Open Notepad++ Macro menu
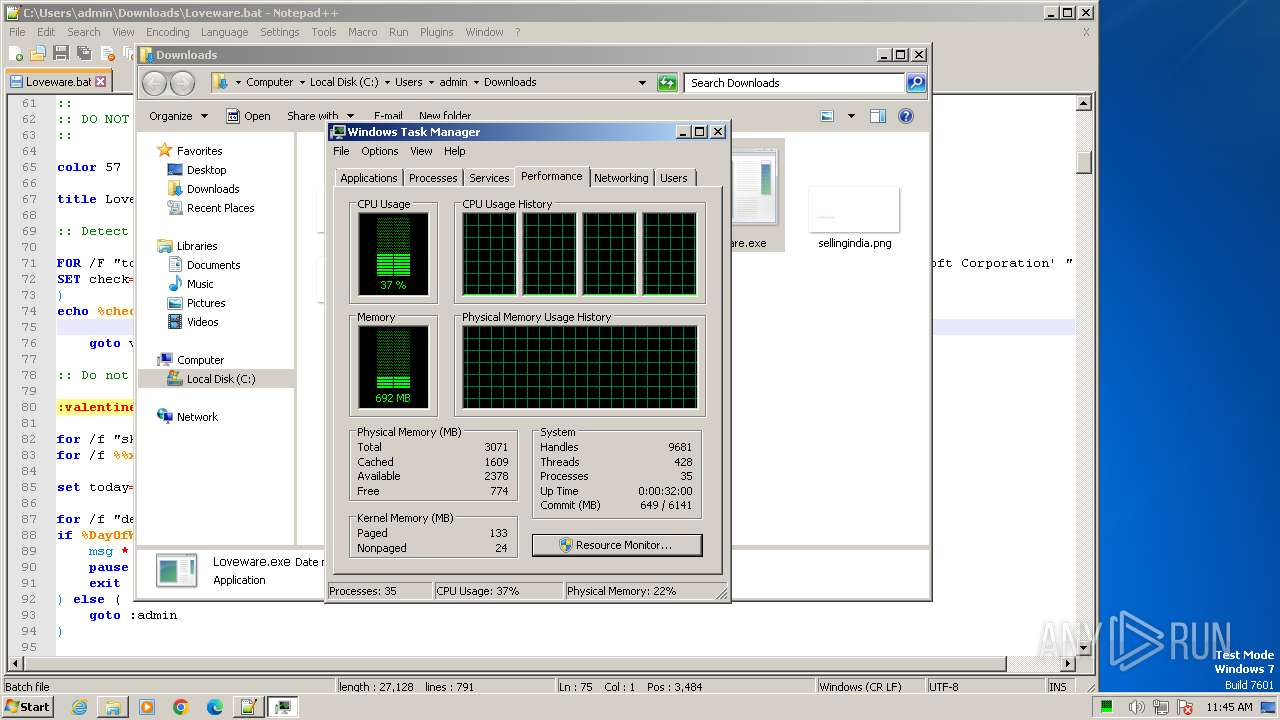Viewport: 1280px width, 720px height. [x=362, y=32]
